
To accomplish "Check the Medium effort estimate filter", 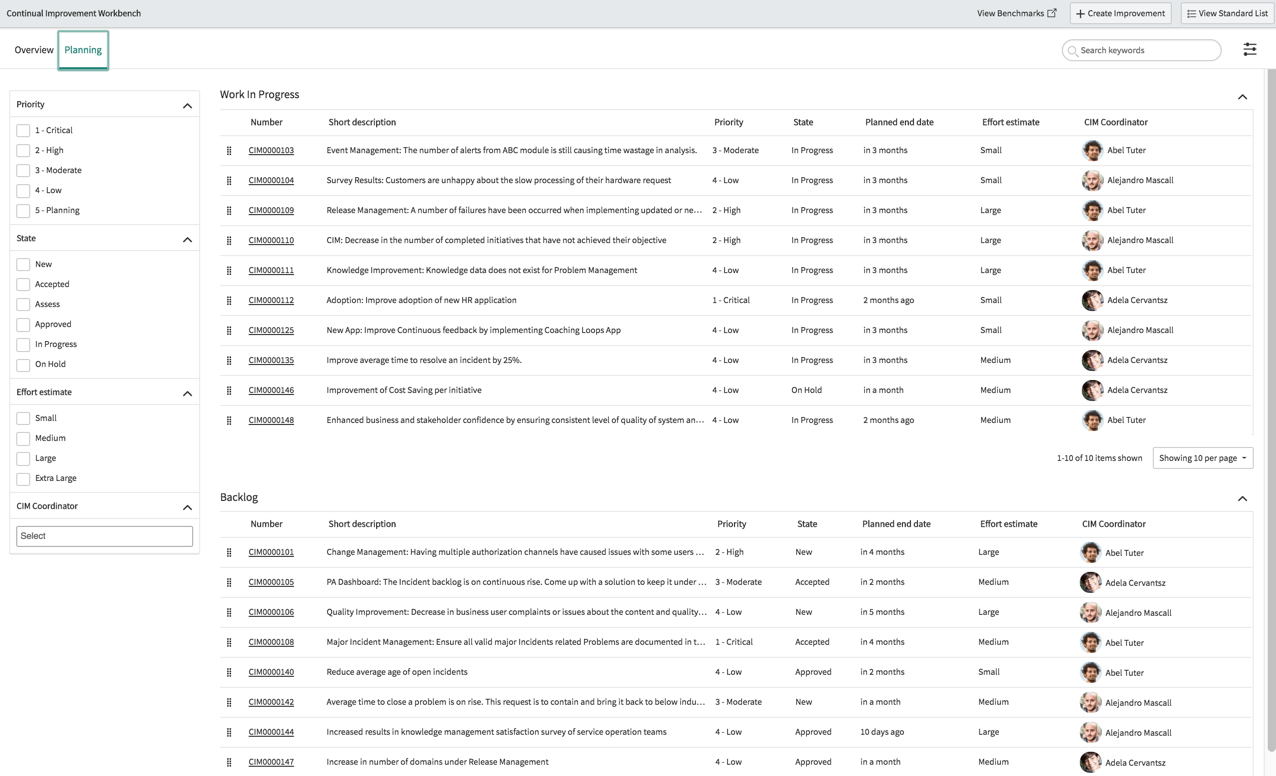I will click(x=23, y=438).
